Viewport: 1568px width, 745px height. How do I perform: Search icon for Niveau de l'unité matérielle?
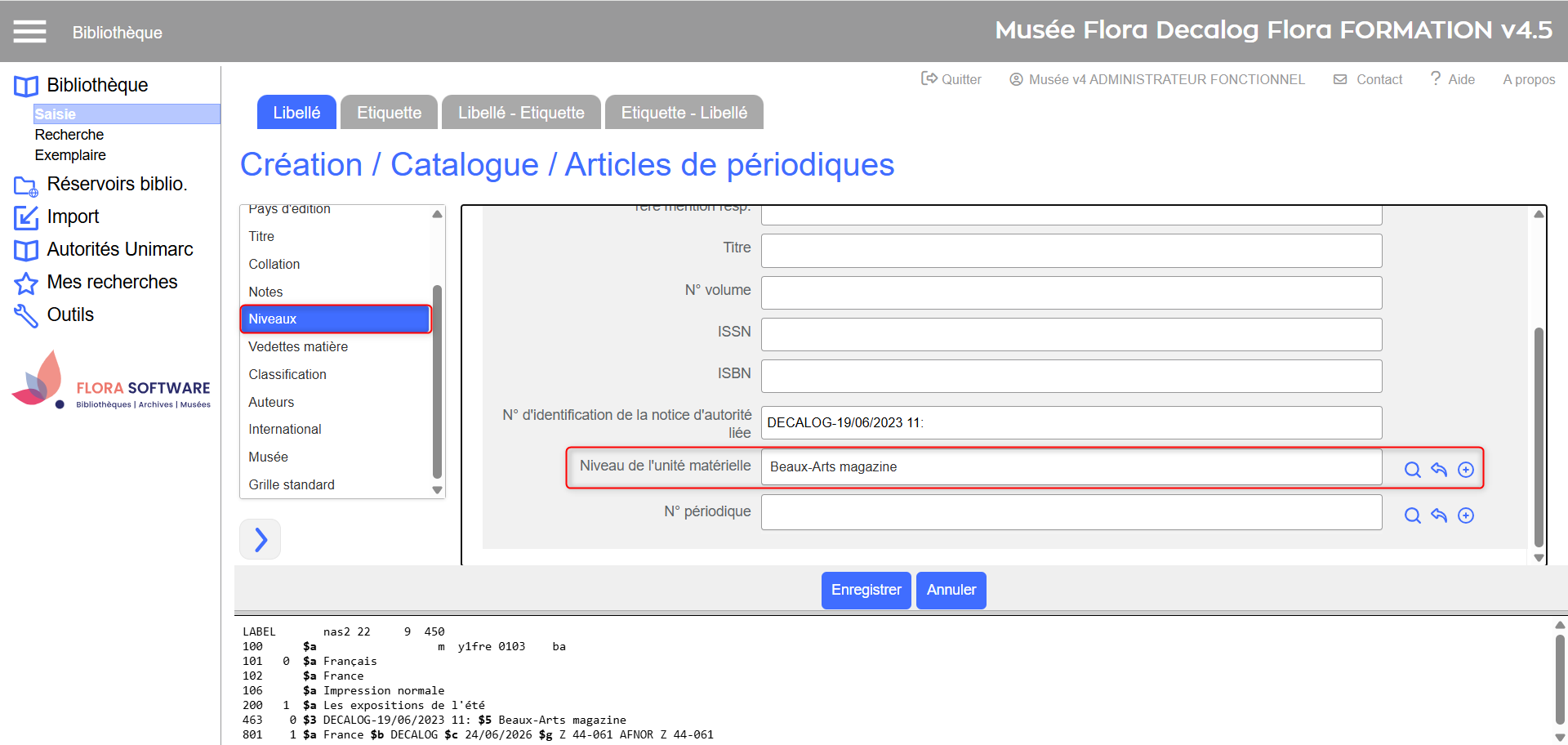tap(1412, 470)
